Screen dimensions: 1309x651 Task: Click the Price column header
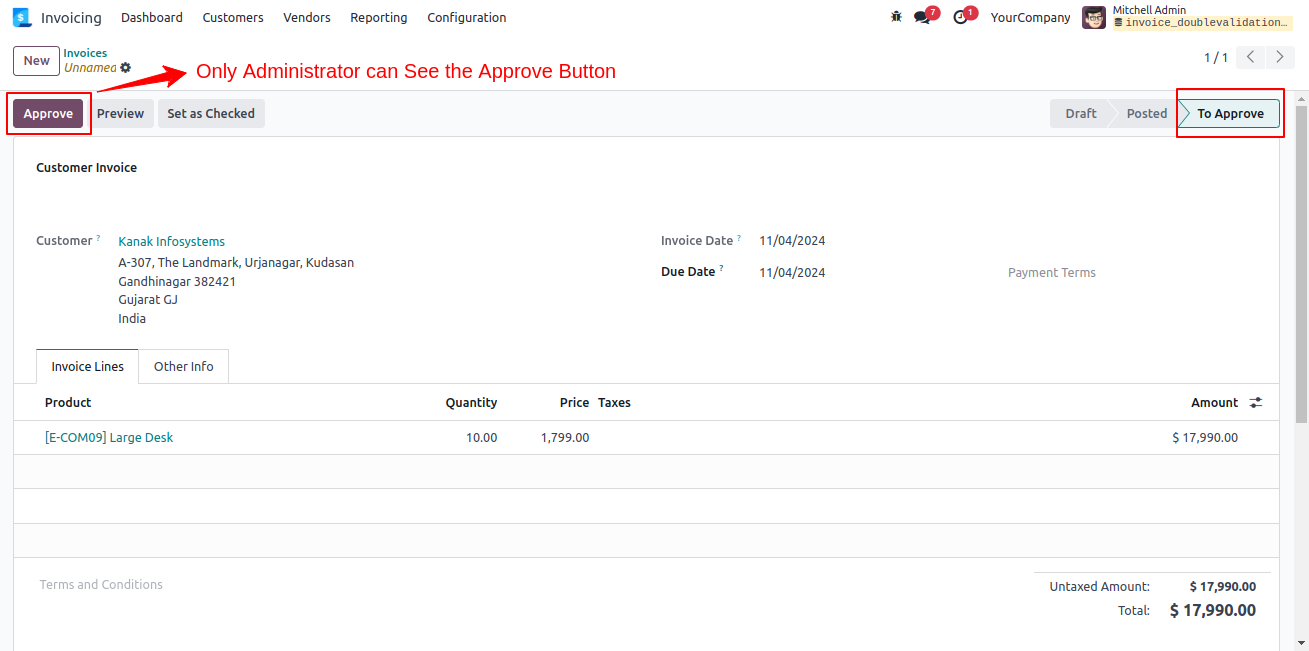[574, 402]
